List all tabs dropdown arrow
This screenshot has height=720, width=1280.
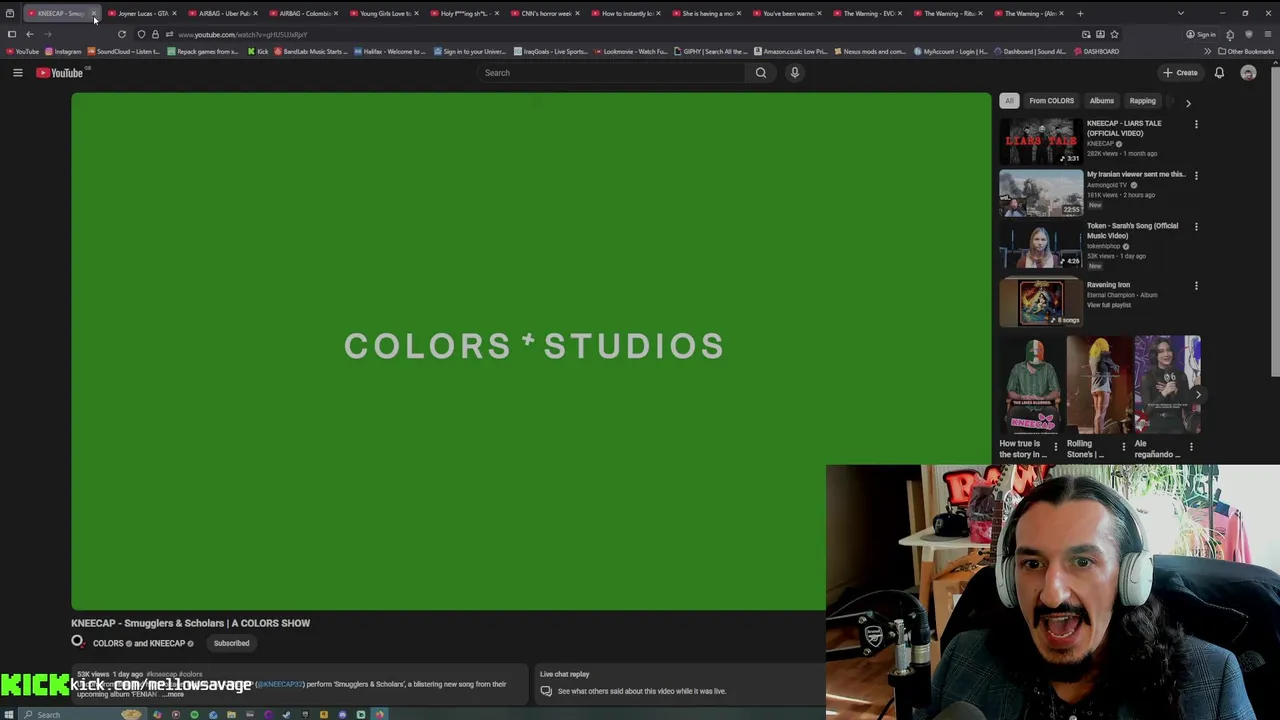[1180, 14]
